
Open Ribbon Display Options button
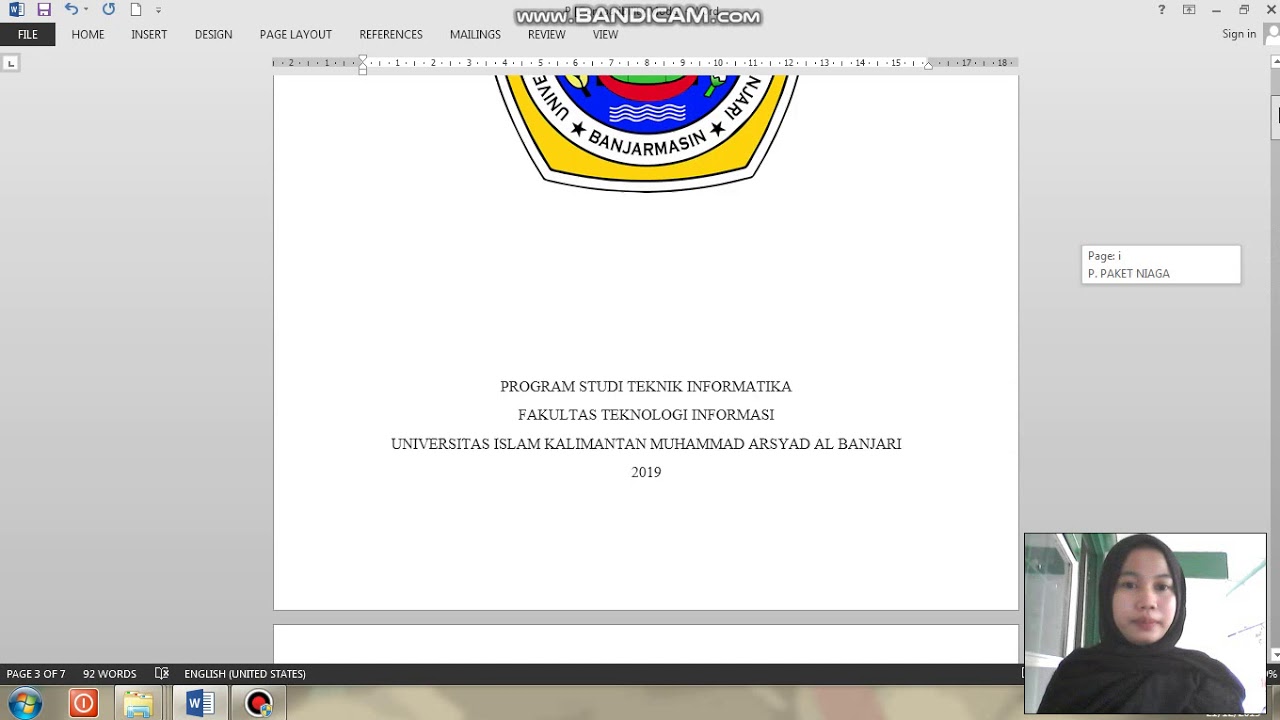pyautogui.click(x=1189, y=10)
